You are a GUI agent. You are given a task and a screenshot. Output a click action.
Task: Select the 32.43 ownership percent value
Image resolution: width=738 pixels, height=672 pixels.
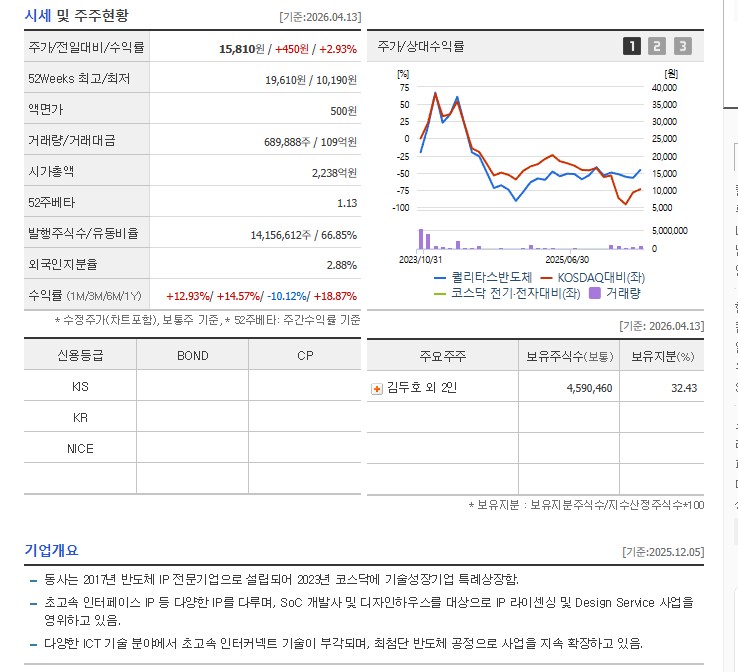tap(684, 388)
